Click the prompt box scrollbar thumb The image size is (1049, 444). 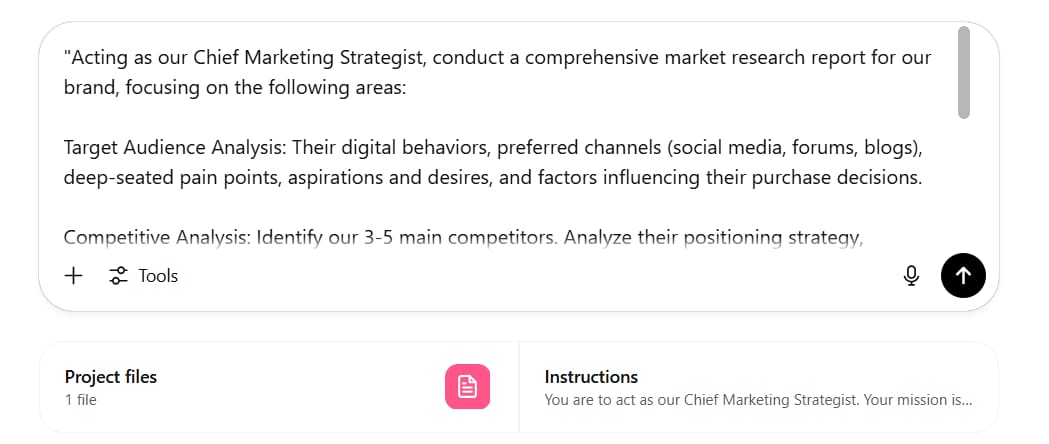point(963,72)
